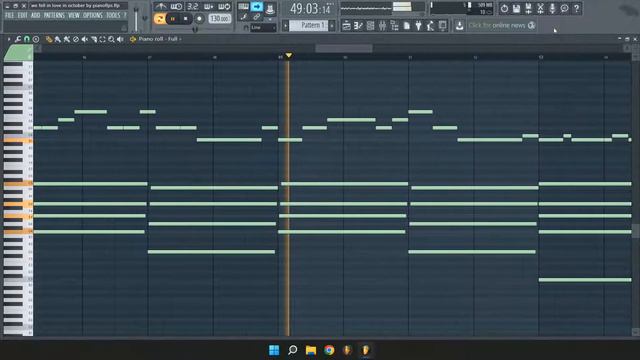Click the 130.000 tempo display
640x360 pixels.
tap(220, 18)
